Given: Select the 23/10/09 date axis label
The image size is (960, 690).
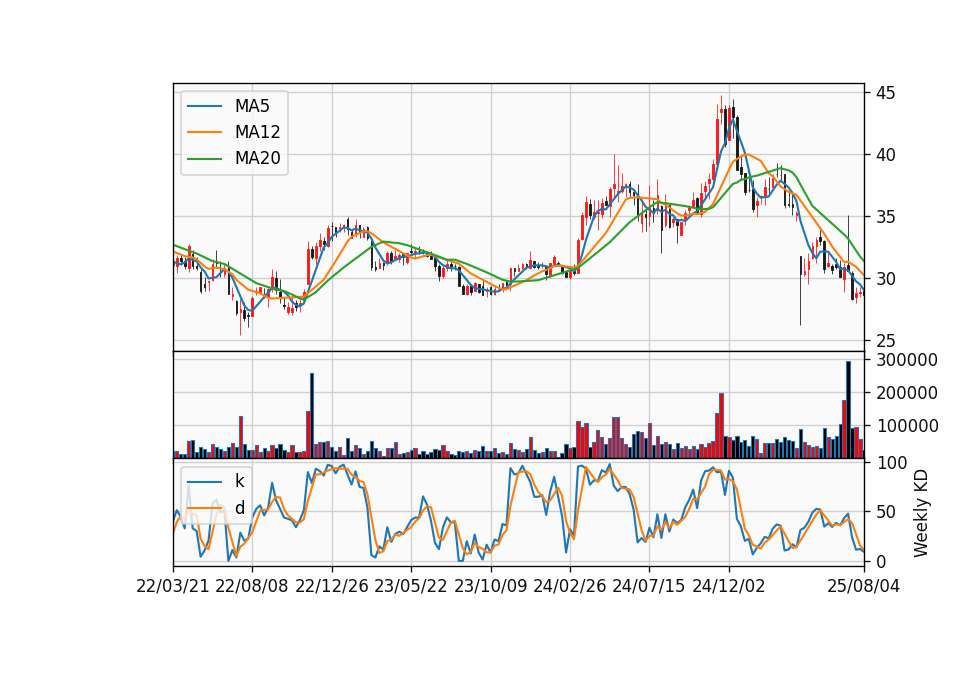Looking at the screenshot, I should coord(490,586).
